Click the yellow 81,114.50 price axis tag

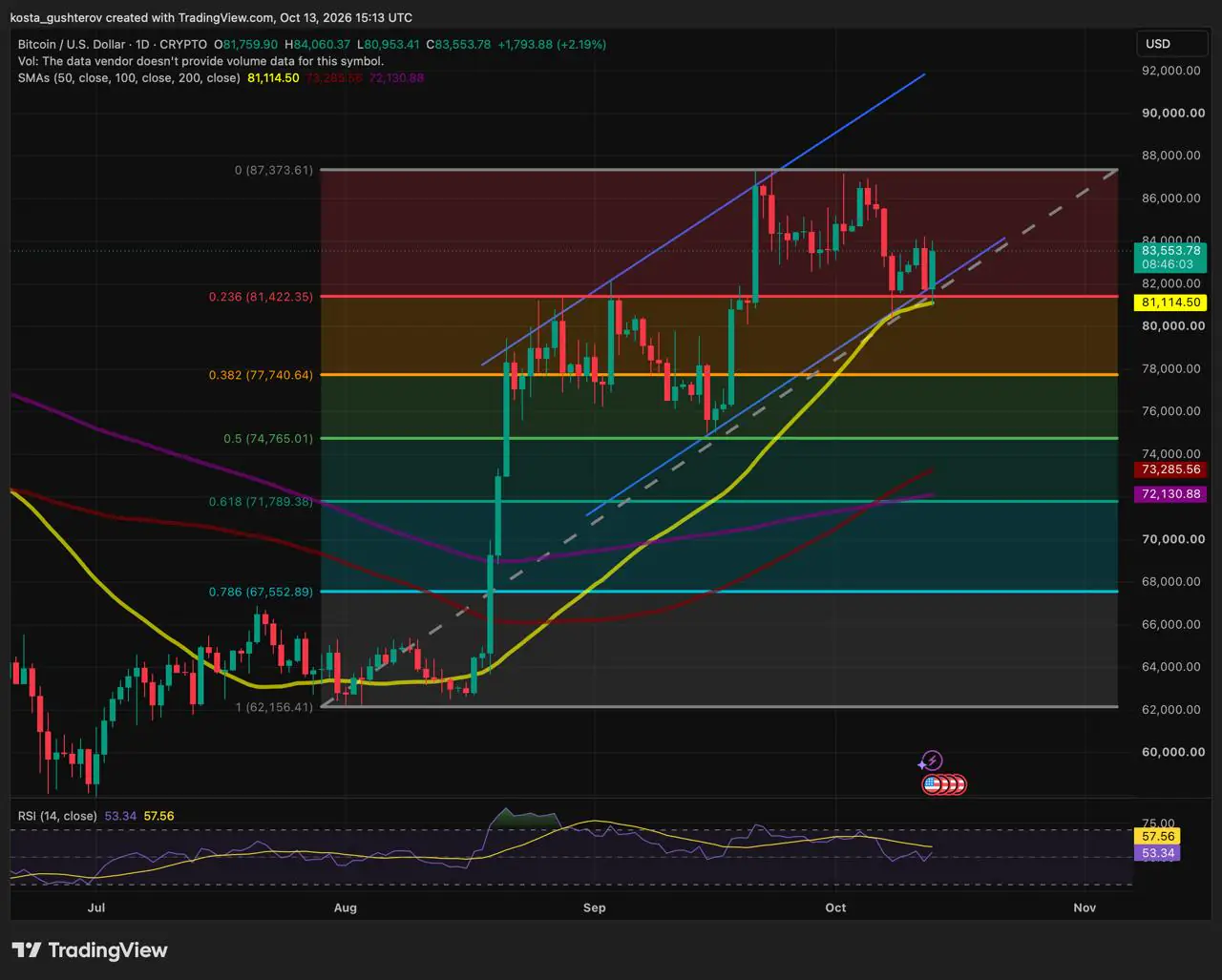tap(1169, 302)
